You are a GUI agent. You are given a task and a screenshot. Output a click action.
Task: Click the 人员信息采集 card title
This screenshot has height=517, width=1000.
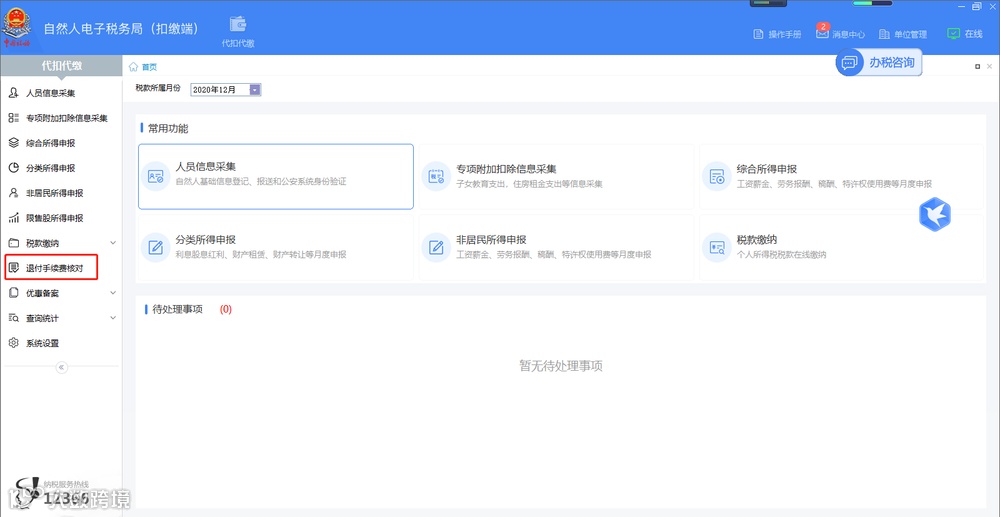(x=205, y=168)
